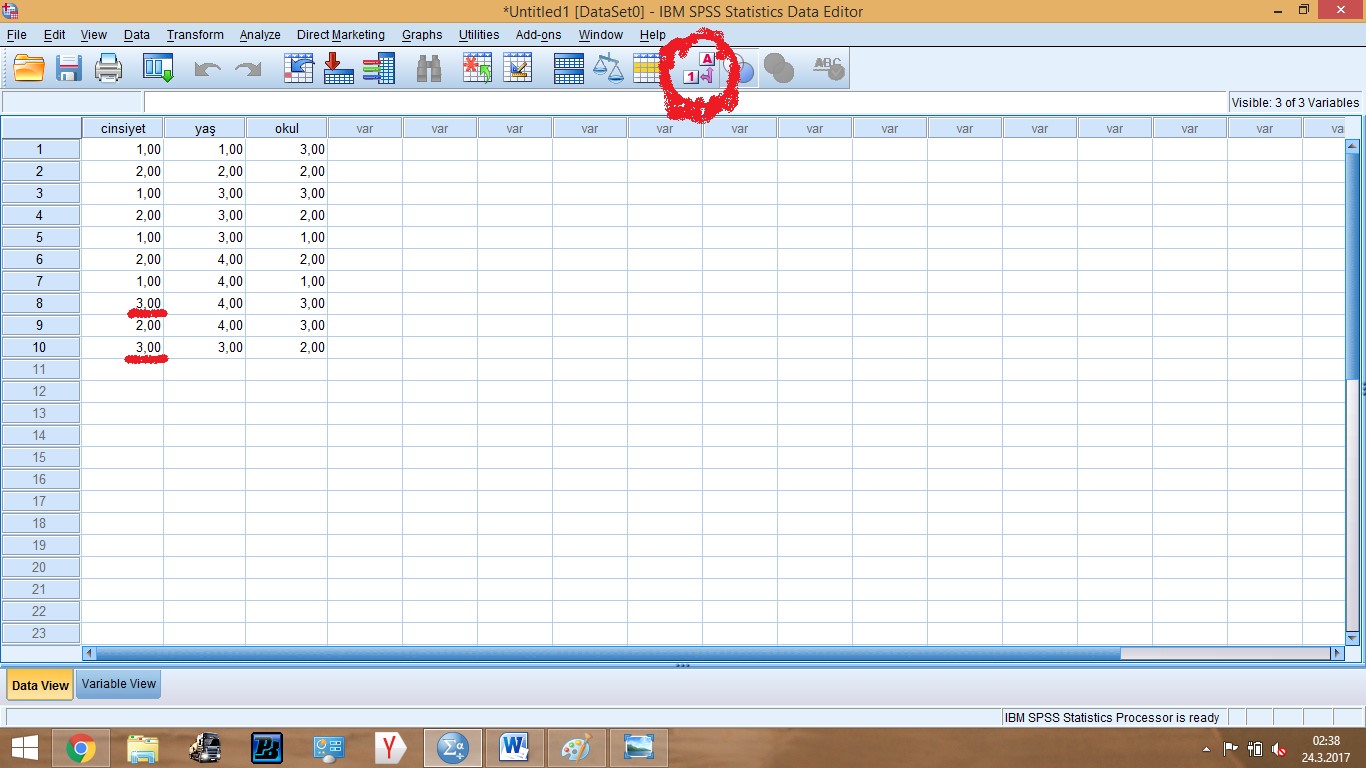The height and width of the screenshot is (768, 1366).
Task: Click the Insert Cases icon
Action: [x=477, y=68]
